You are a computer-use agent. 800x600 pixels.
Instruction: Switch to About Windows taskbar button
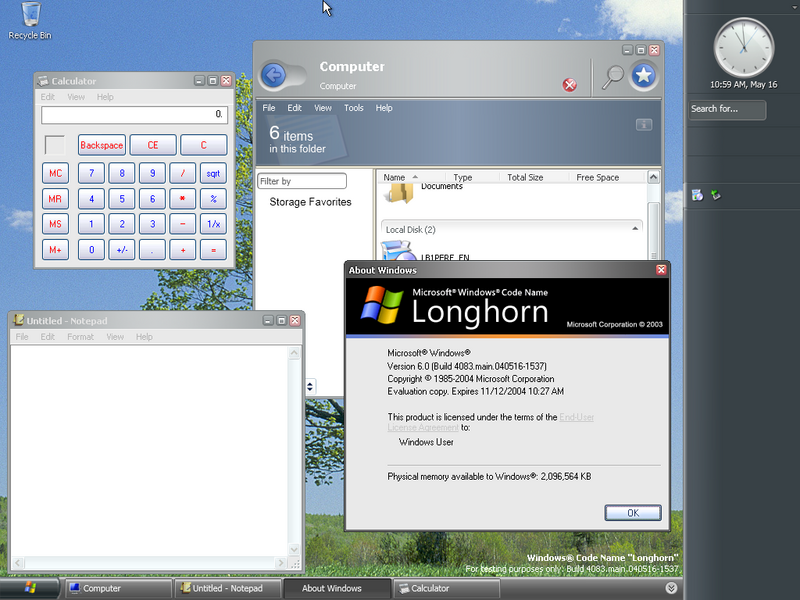tap(337, 588)
